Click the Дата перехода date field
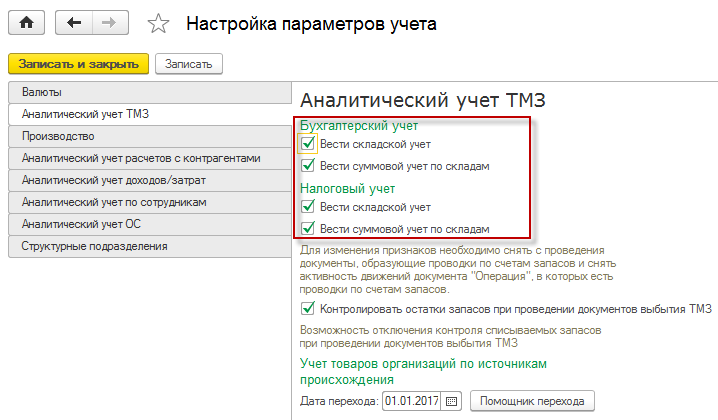 pos(410,401)
